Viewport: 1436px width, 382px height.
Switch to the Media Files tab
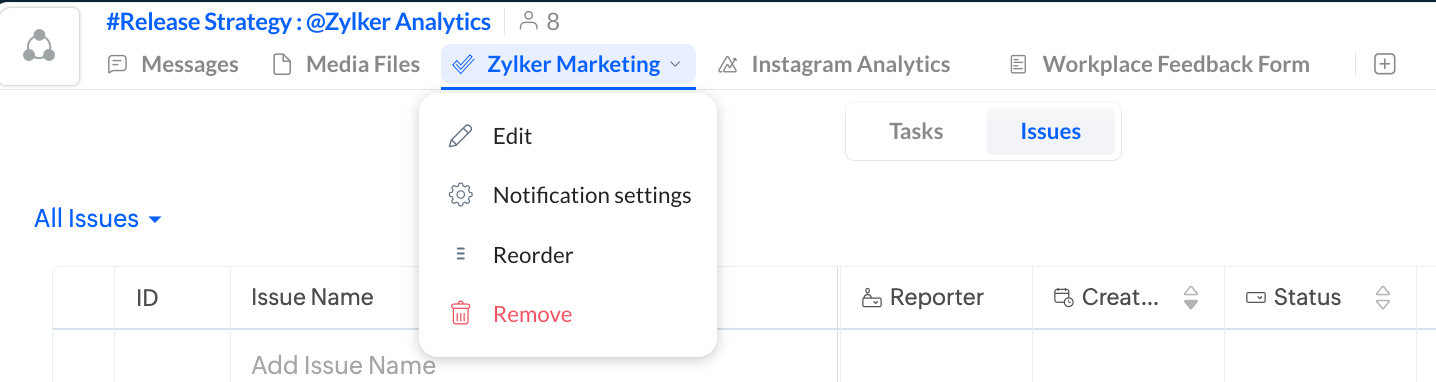(347, 65)
